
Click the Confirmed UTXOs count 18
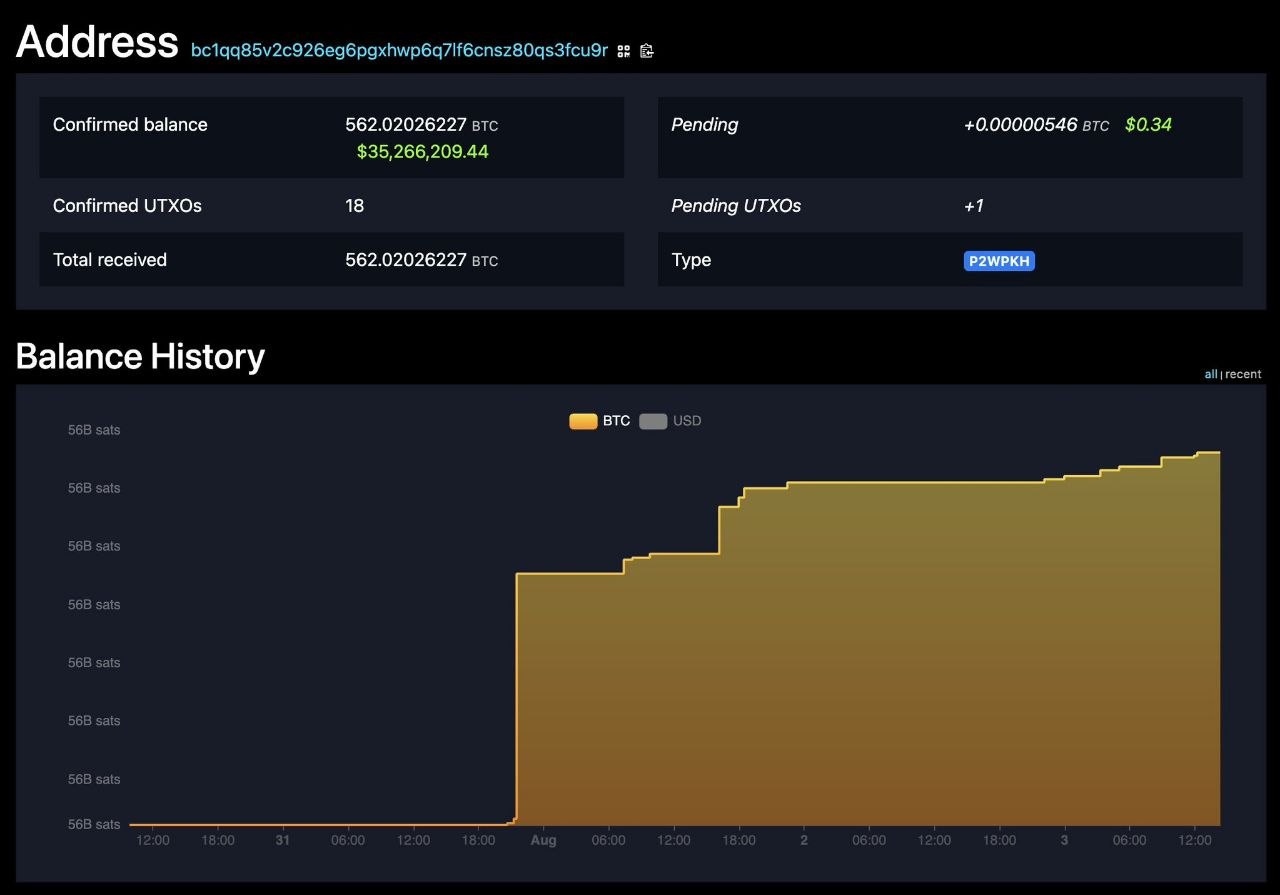[354, 206]
